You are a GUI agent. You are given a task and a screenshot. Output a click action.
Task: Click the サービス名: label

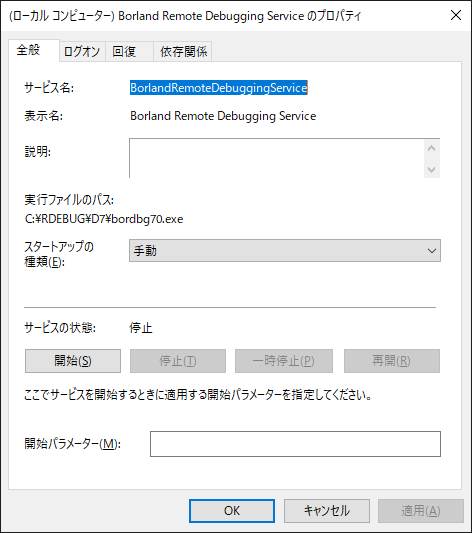click(49, 88)
